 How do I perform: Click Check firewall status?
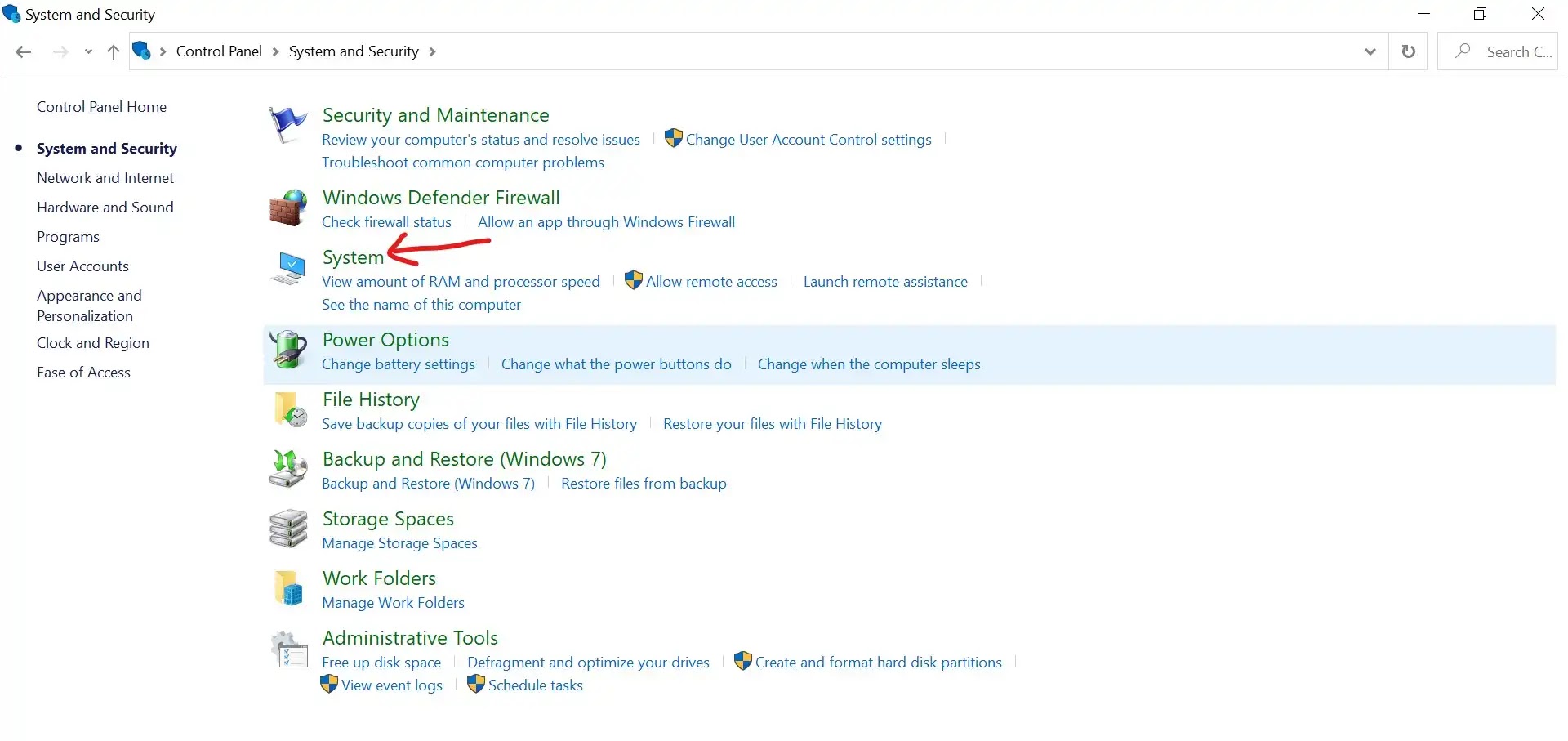386,222
